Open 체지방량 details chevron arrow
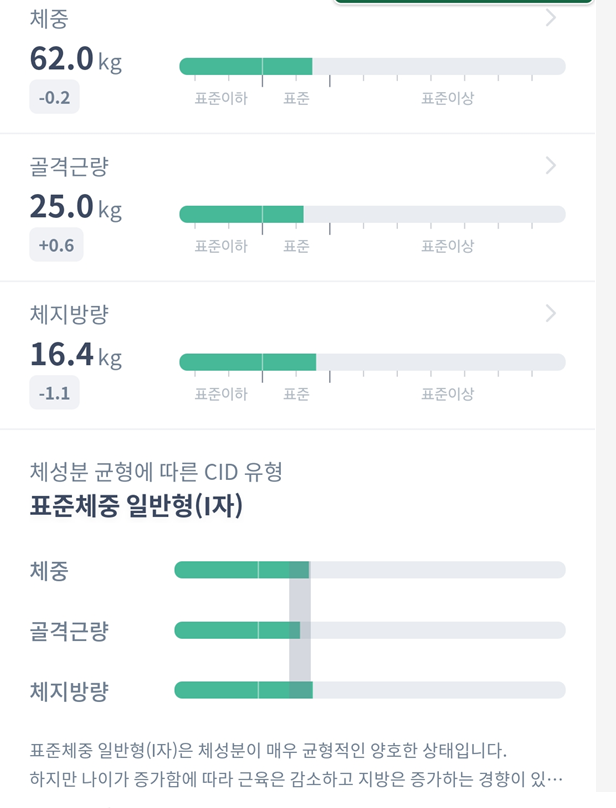 (x=551, y=314)
